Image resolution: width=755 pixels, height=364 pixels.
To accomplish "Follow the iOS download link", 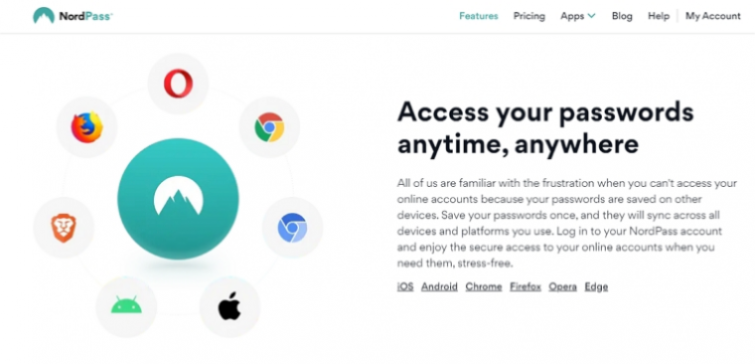I will click(x=405, y=287).
